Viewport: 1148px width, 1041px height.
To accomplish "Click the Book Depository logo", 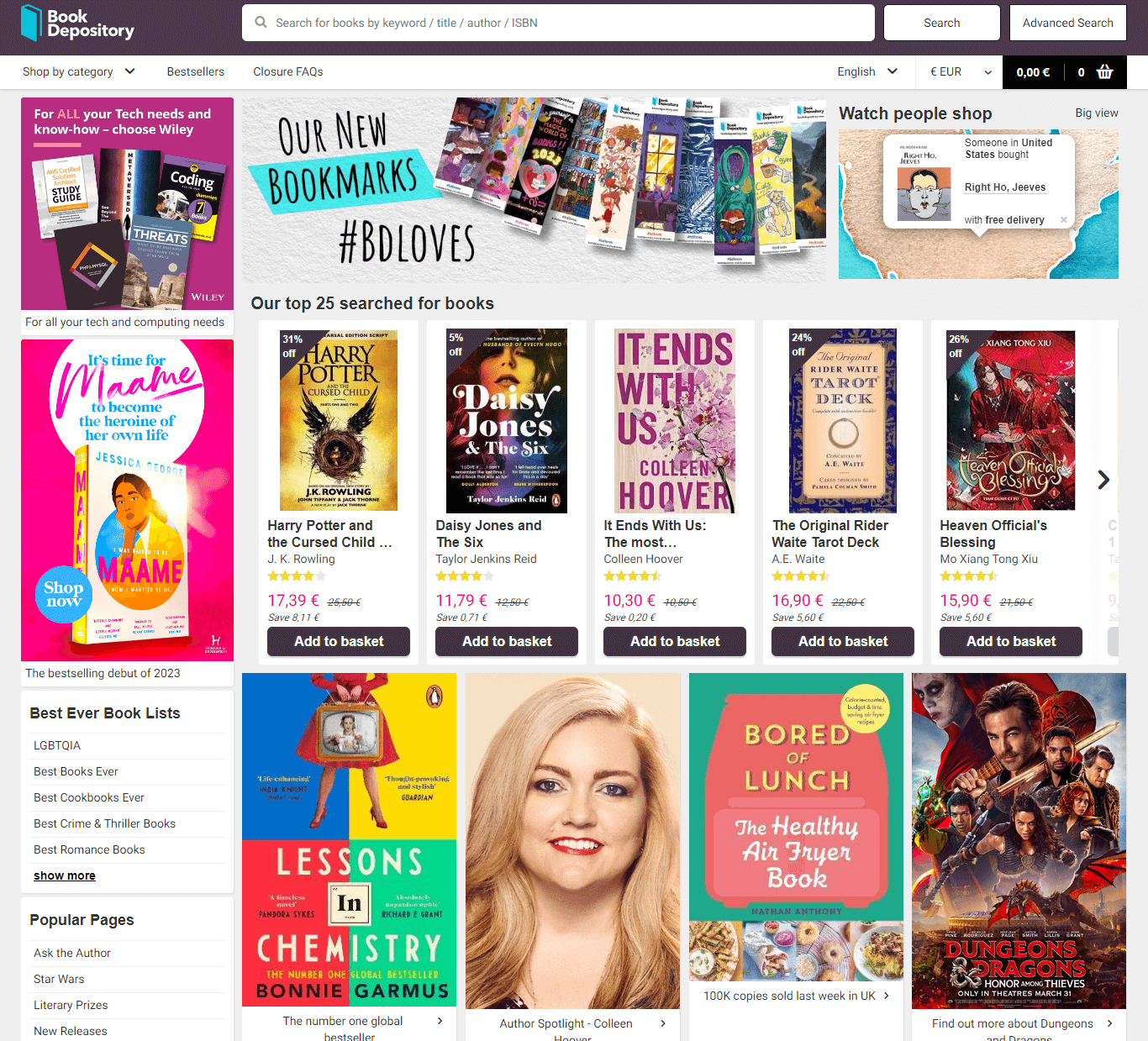I will pos(77,24).
